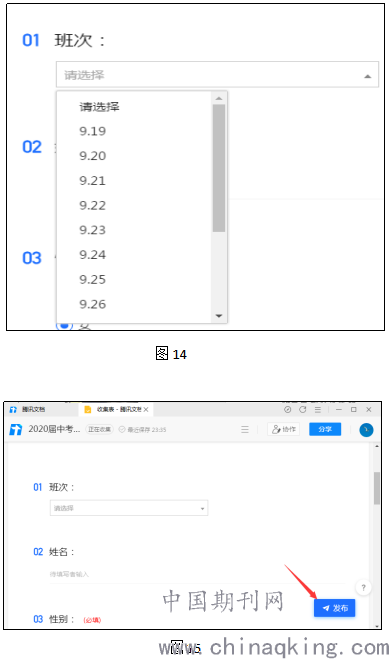This screenshot has width=389, height=659.
Task: Choose 9.25 from the dropdown list
Action: click(92, 279)
